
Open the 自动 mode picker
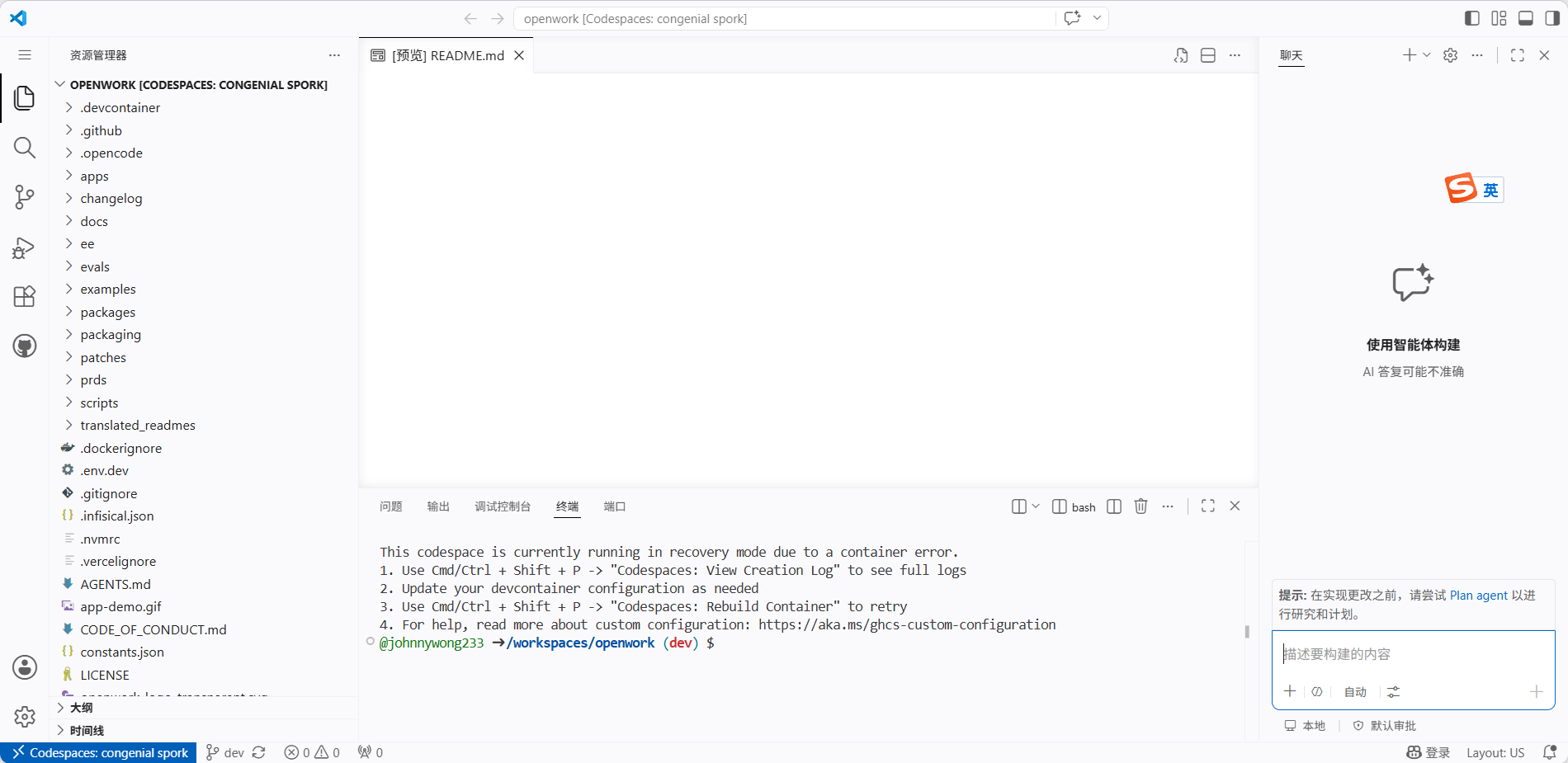pyautogui.click(x=1355, y=692)
